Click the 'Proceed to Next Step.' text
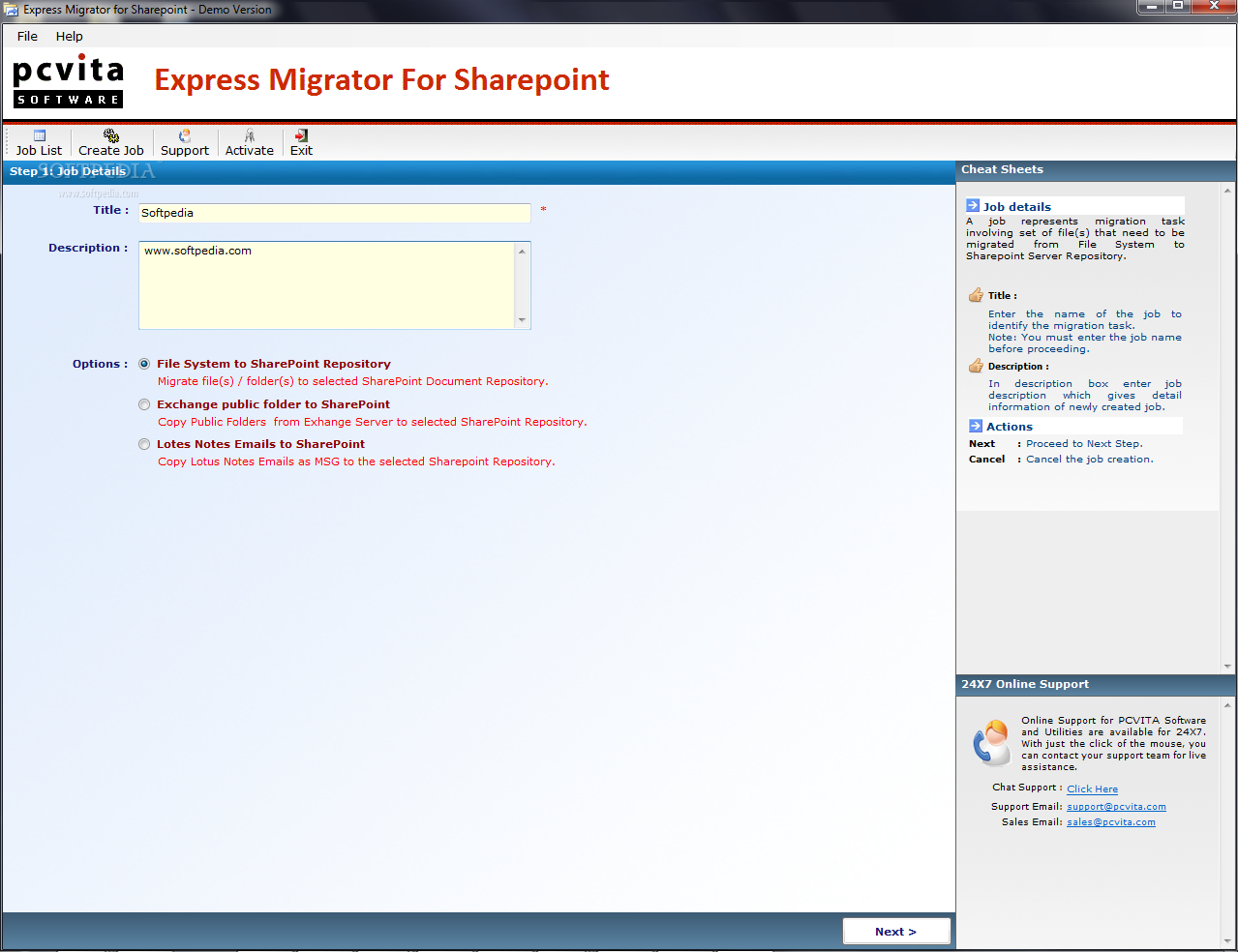 point(1084,444)
